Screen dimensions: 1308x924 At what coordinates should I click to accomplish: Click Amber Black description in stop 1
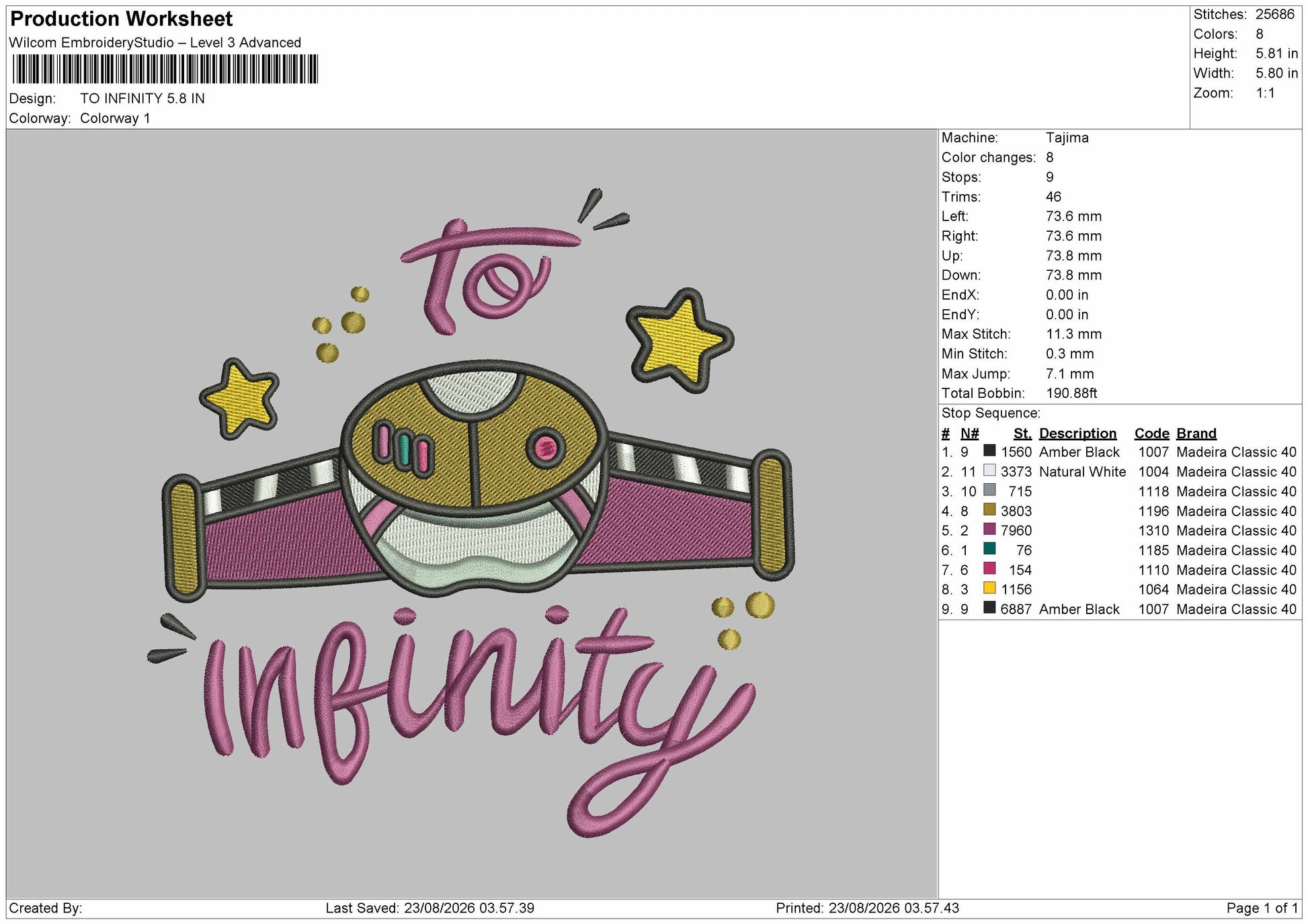1079,452
